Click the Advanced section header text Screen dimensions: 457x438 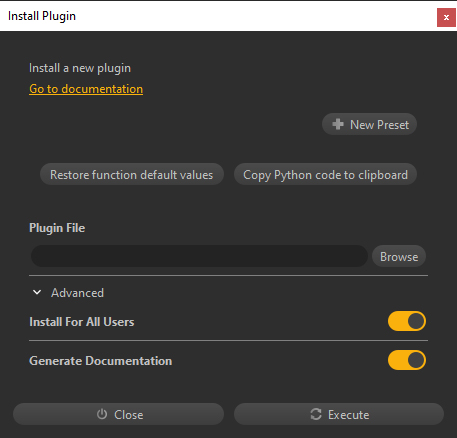click(77, 293)
